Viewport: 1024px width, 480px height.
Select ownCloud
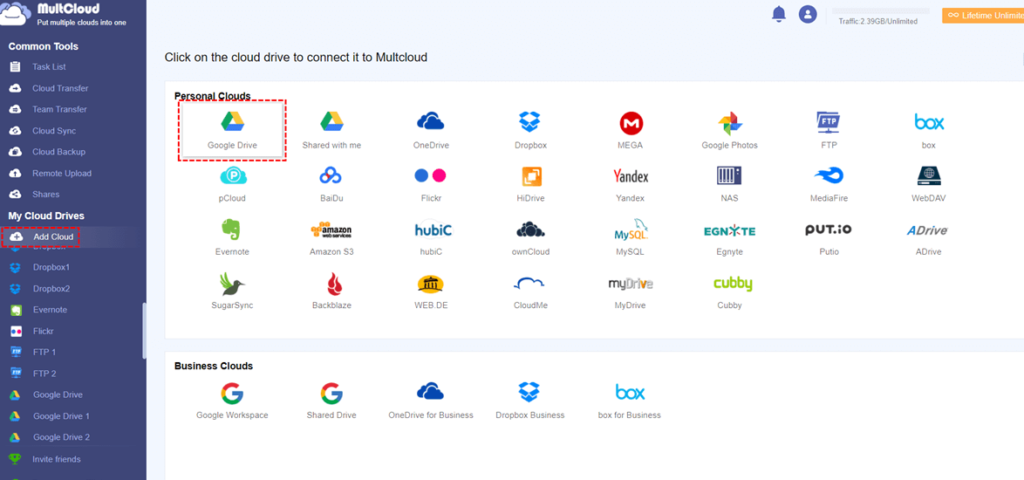(x=530, y=237)
